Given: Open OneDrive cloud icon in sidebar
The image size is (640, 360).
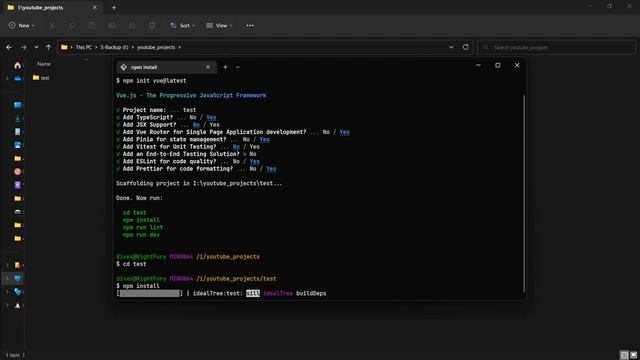Looking at the screenshot, I should (18, 78).
